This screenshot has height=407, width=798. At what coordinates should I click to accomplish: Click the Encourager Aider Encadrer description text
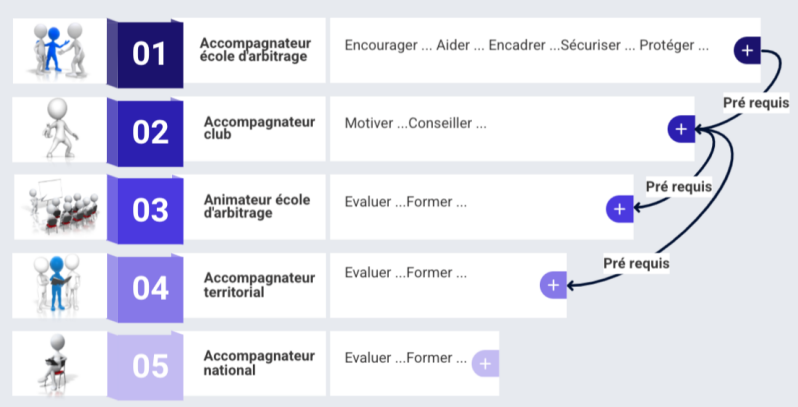click(526, 45)
